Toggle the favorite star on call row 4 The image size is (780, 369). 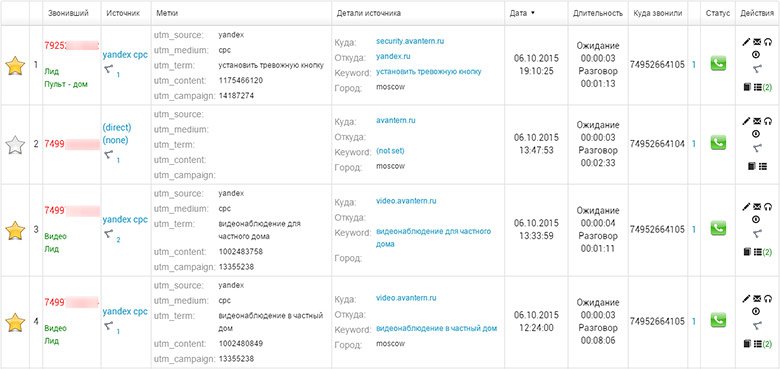(x=15, y=322)
